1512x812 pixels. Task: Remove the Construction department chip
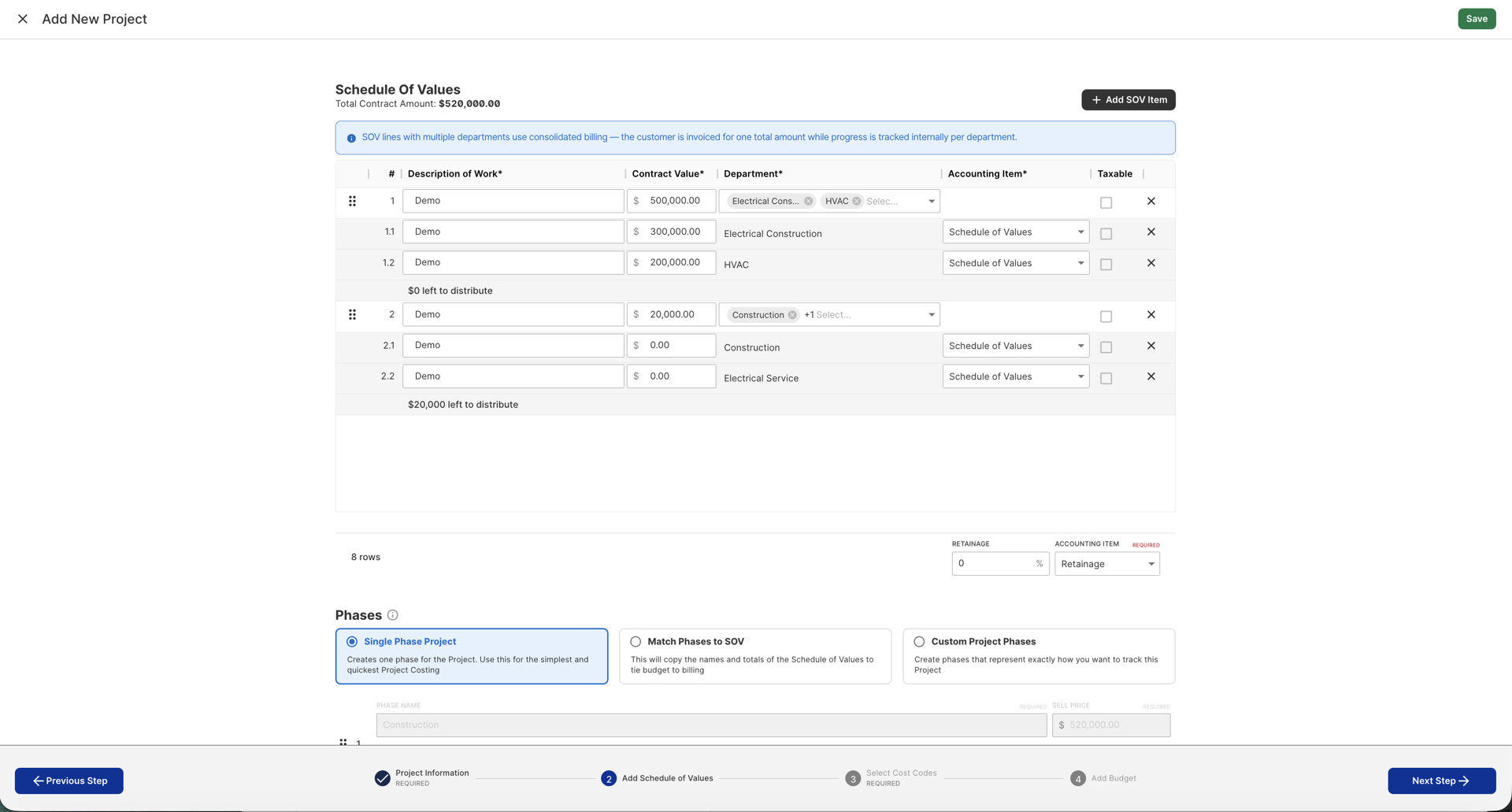[x=792, y=315]
